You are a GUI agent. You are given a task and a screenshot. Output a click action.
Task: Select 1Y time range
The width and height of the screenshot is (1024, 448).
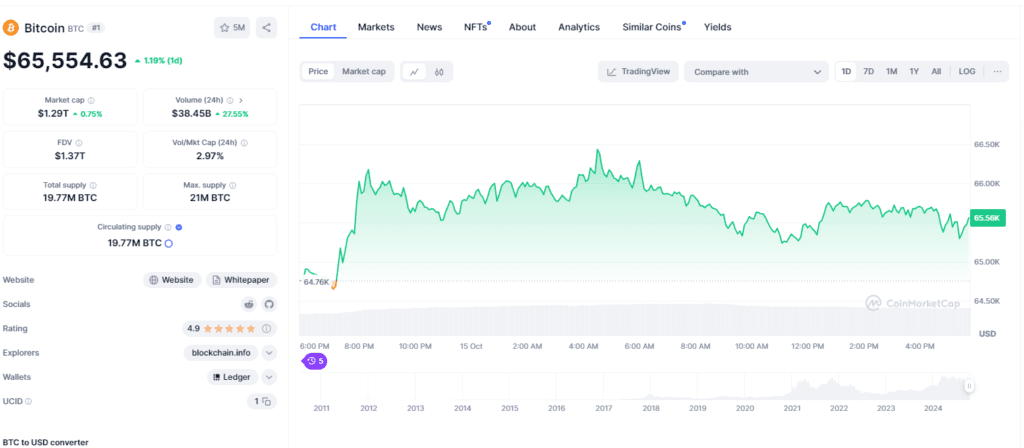tap(914, 72)
